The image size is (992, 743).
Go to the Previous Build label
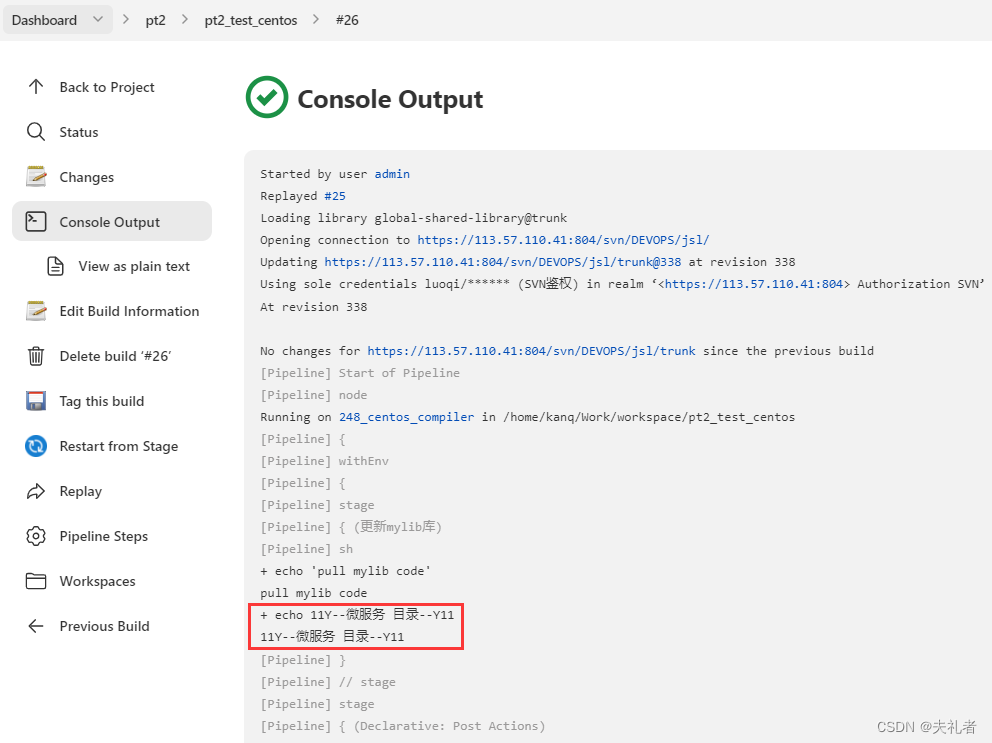(104, 626)
